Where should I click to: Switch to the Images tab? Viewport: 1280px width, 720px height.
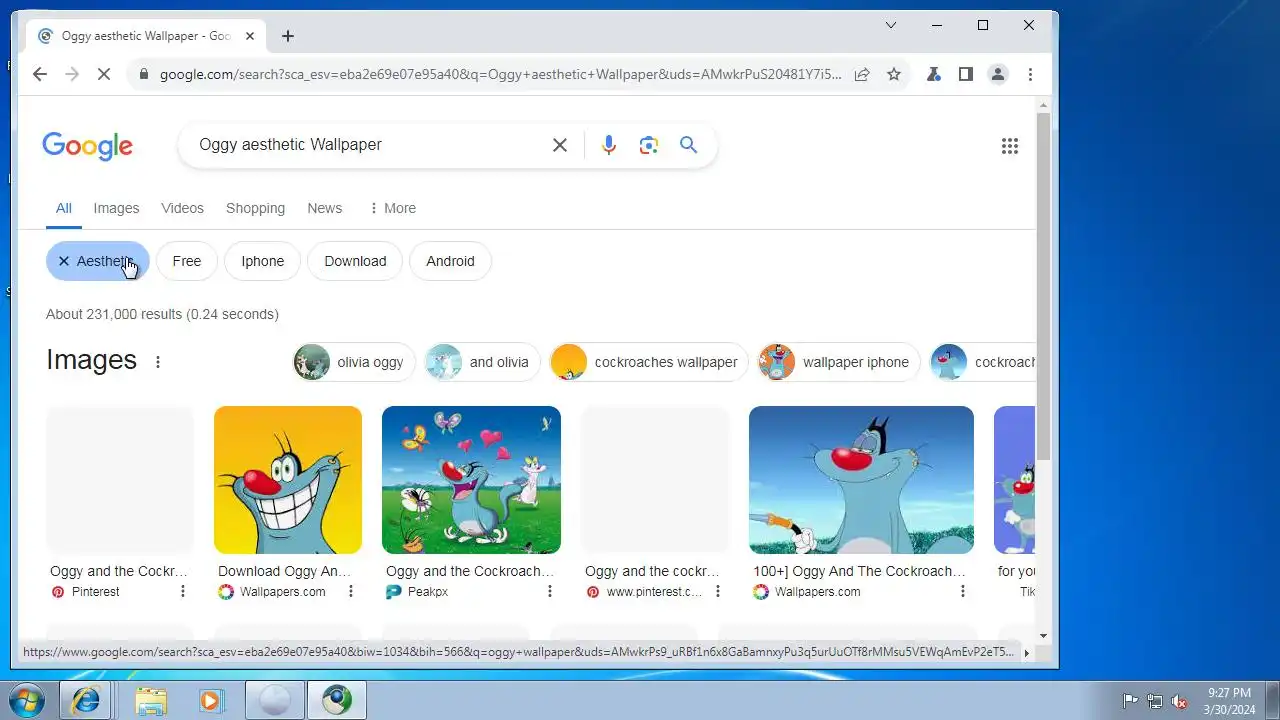[x=116, y=208]
